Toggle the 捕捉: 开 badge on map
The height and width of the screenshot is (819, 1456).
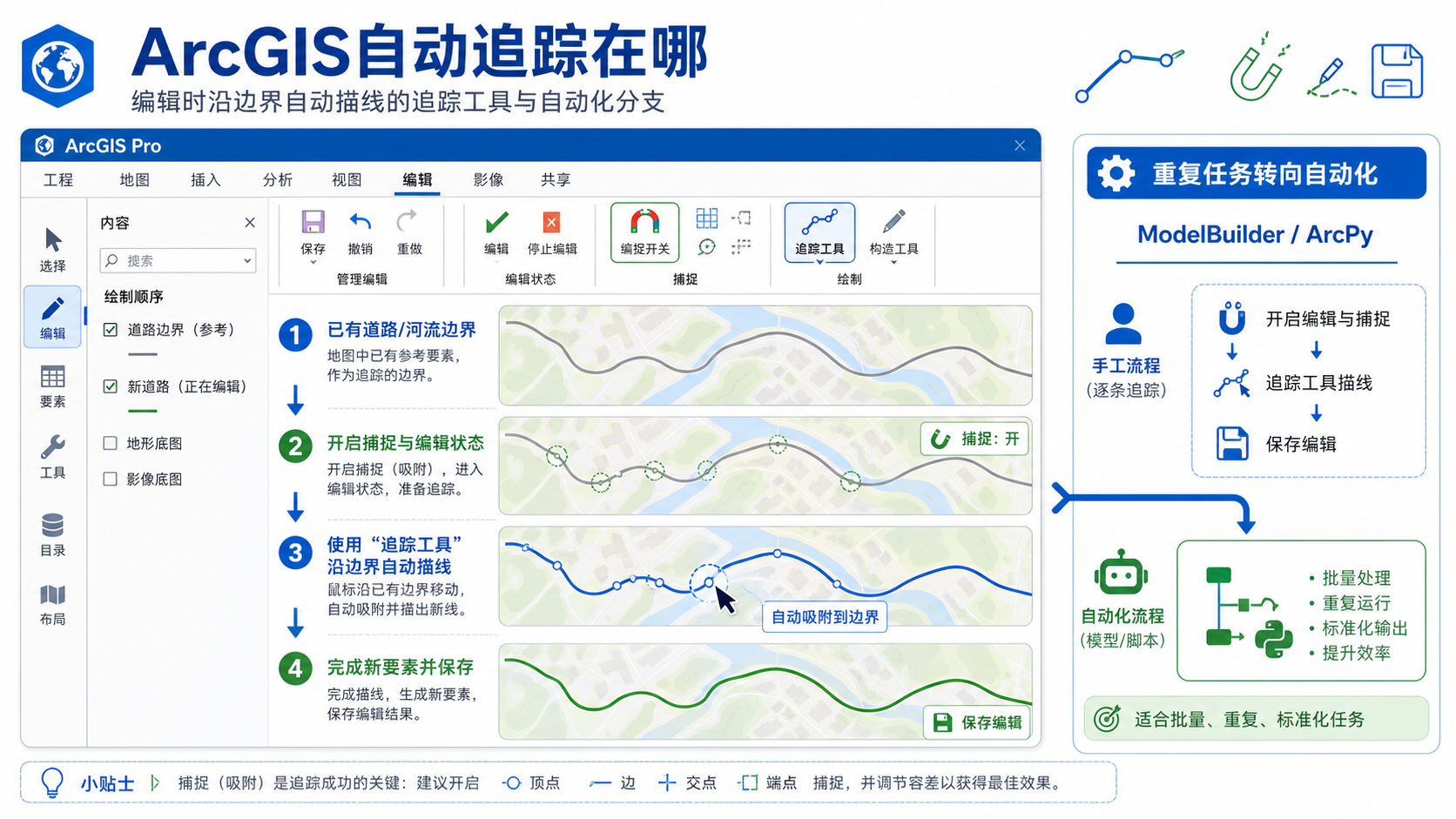[974, 439]
